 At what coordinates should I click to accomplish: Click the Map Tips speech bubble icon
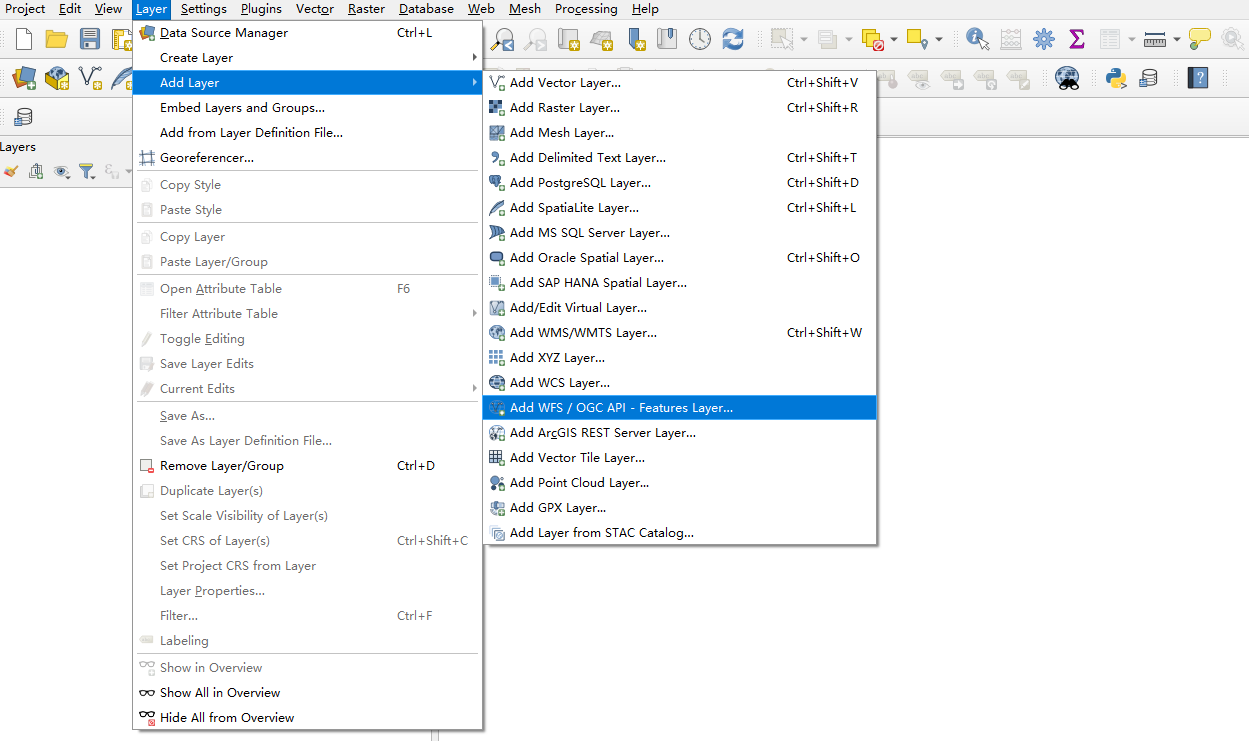click(x=1200, y=39)
